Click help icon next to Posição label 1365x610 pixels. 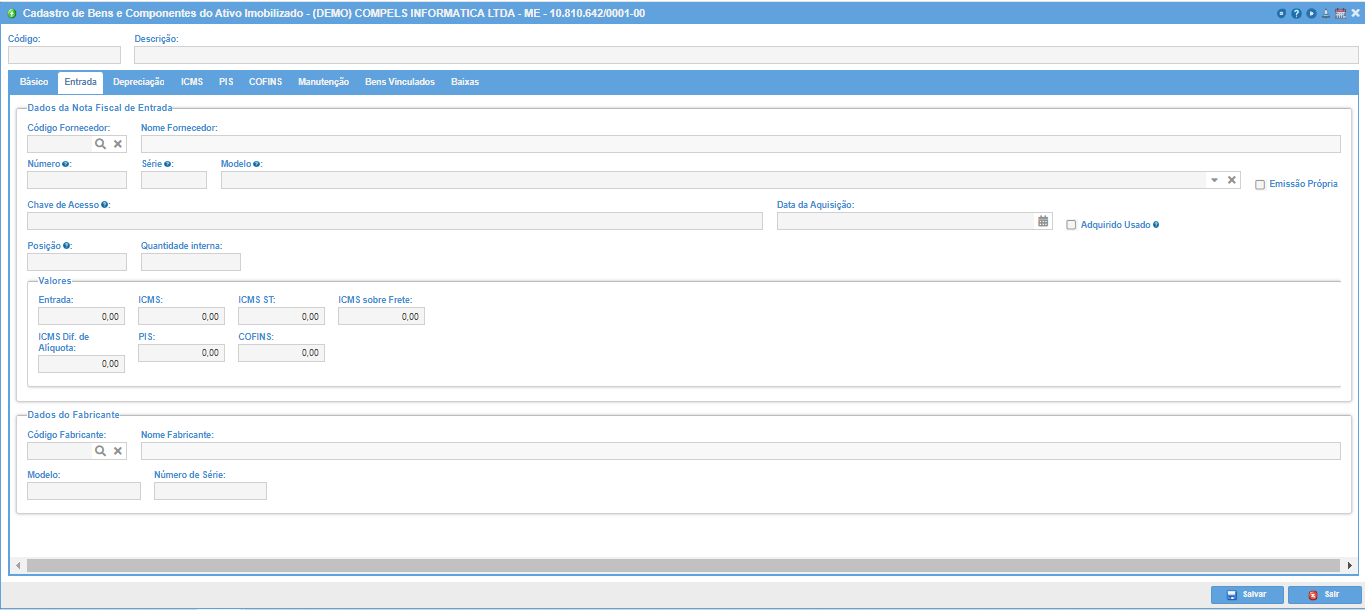pos(66,246)
